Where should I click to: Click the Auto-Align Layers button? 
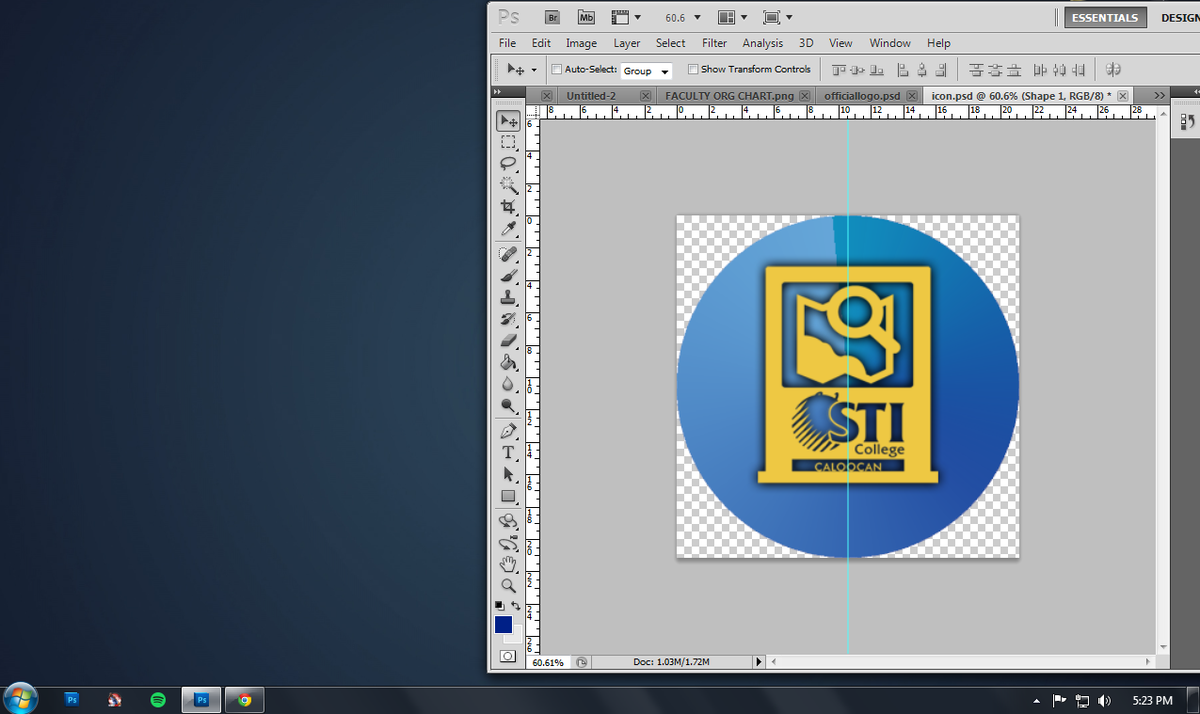click(x=1114, y=70)
